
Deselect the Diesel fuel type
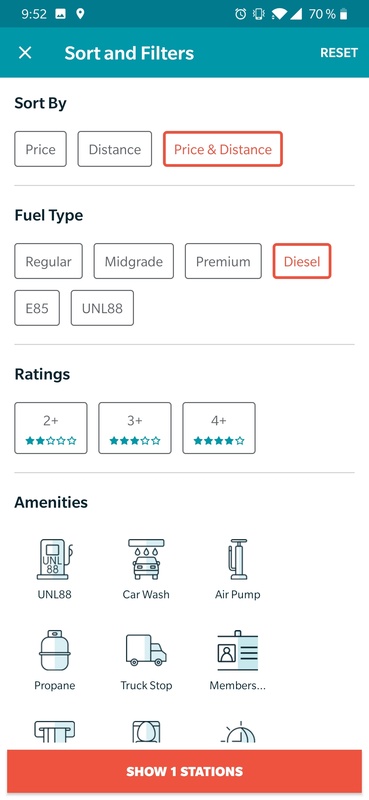(302, 261)
